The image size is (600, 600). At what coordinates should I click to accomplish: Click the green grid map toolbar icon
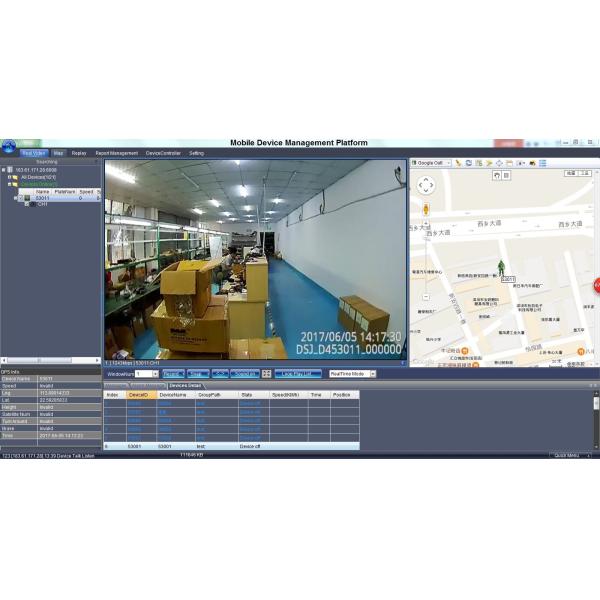click(x=479, y=163)
